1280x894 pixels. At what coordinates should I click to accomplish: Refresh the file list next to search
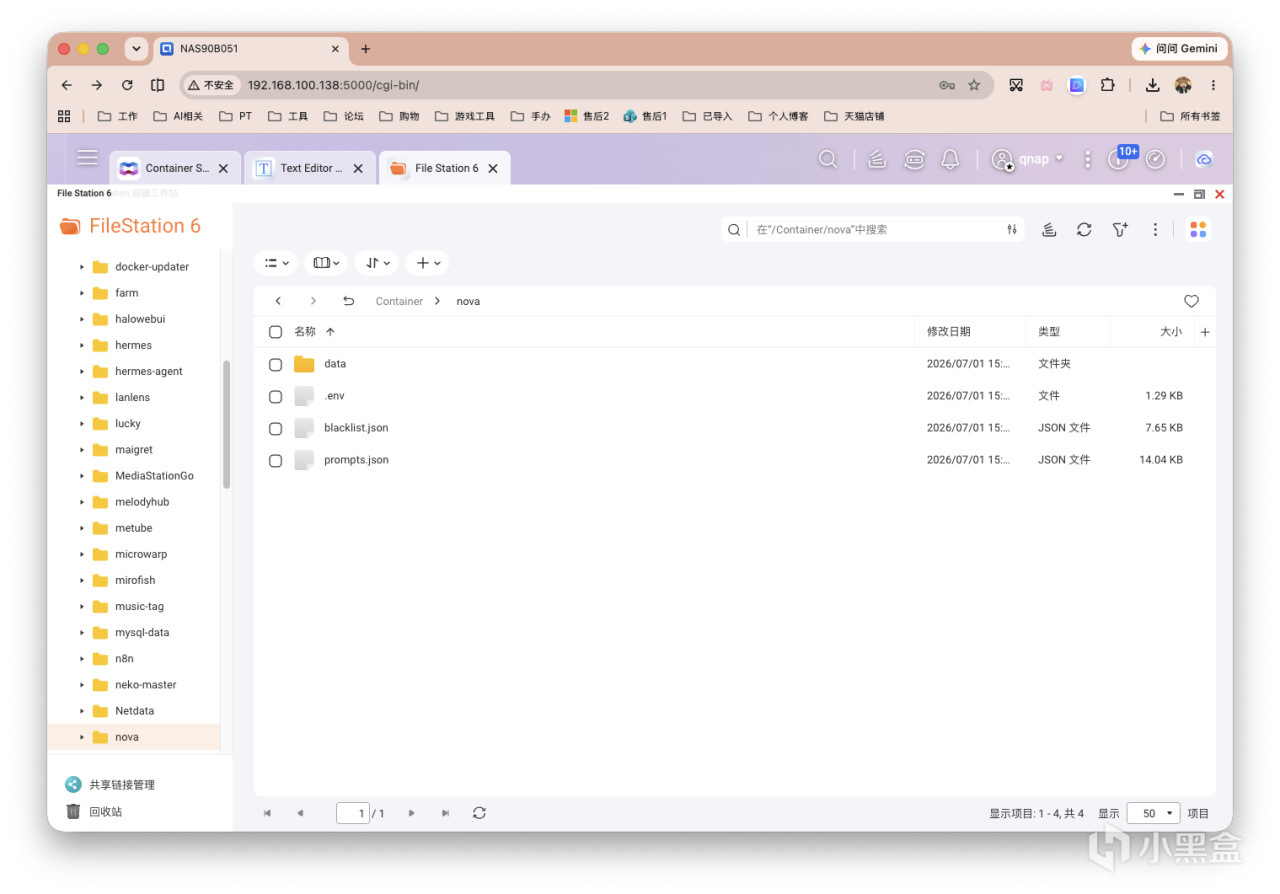(1084, 230)
